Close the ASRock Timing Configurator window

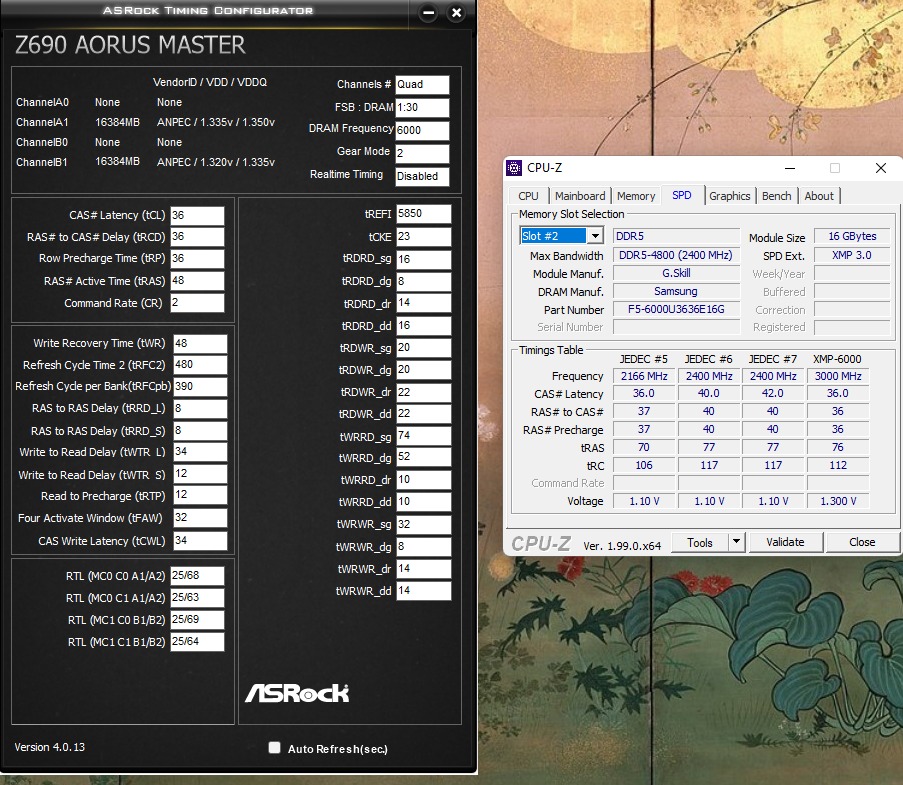coord(457,13)
